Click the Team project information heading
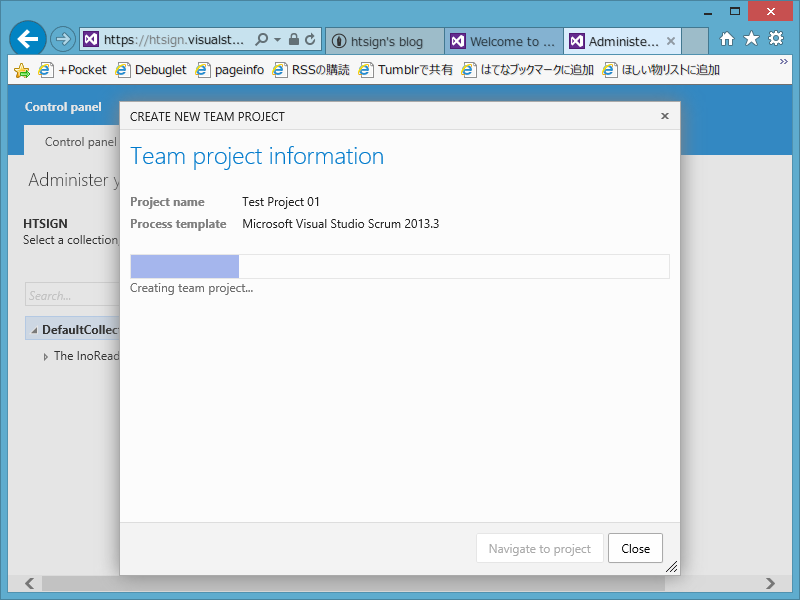This screenshot has height=600, width=800. (x=257, y=156)
